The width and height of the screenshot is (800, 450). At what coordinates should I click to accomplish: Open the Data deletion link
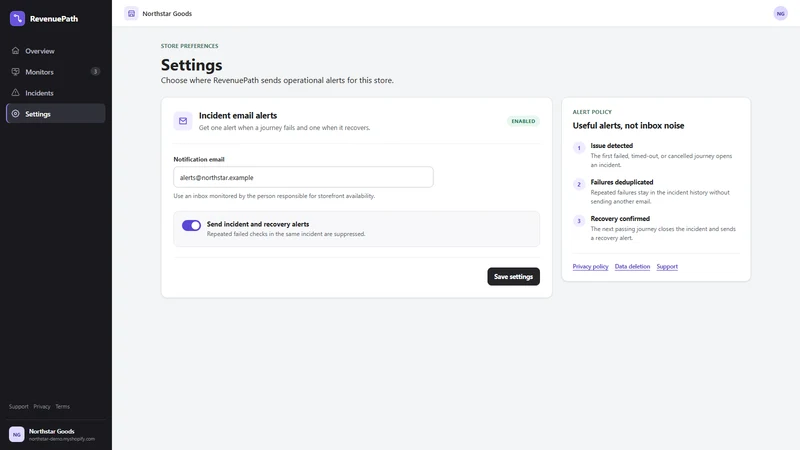tap(632, 266)
